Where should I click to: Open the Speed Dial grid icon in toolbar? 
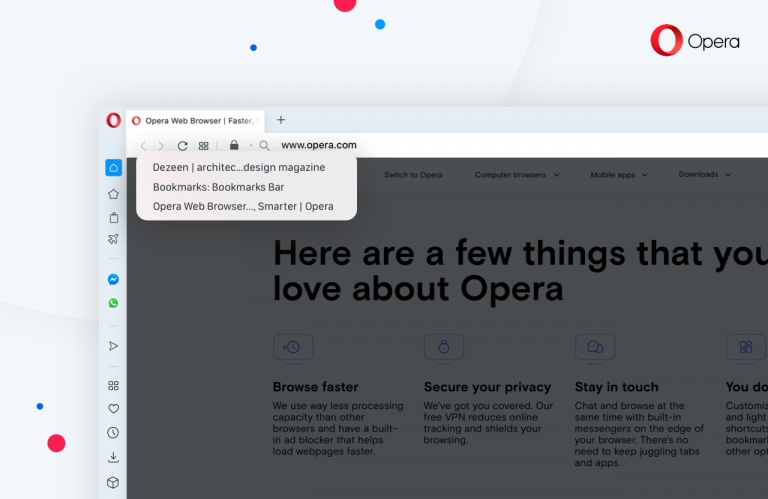(x=203, y=145)
